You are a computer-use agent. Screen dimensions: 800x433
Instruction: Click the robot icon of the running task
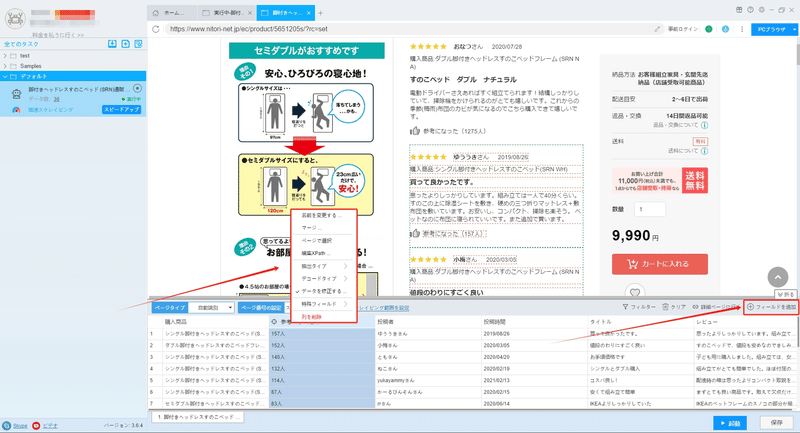(x=16, y=94)
